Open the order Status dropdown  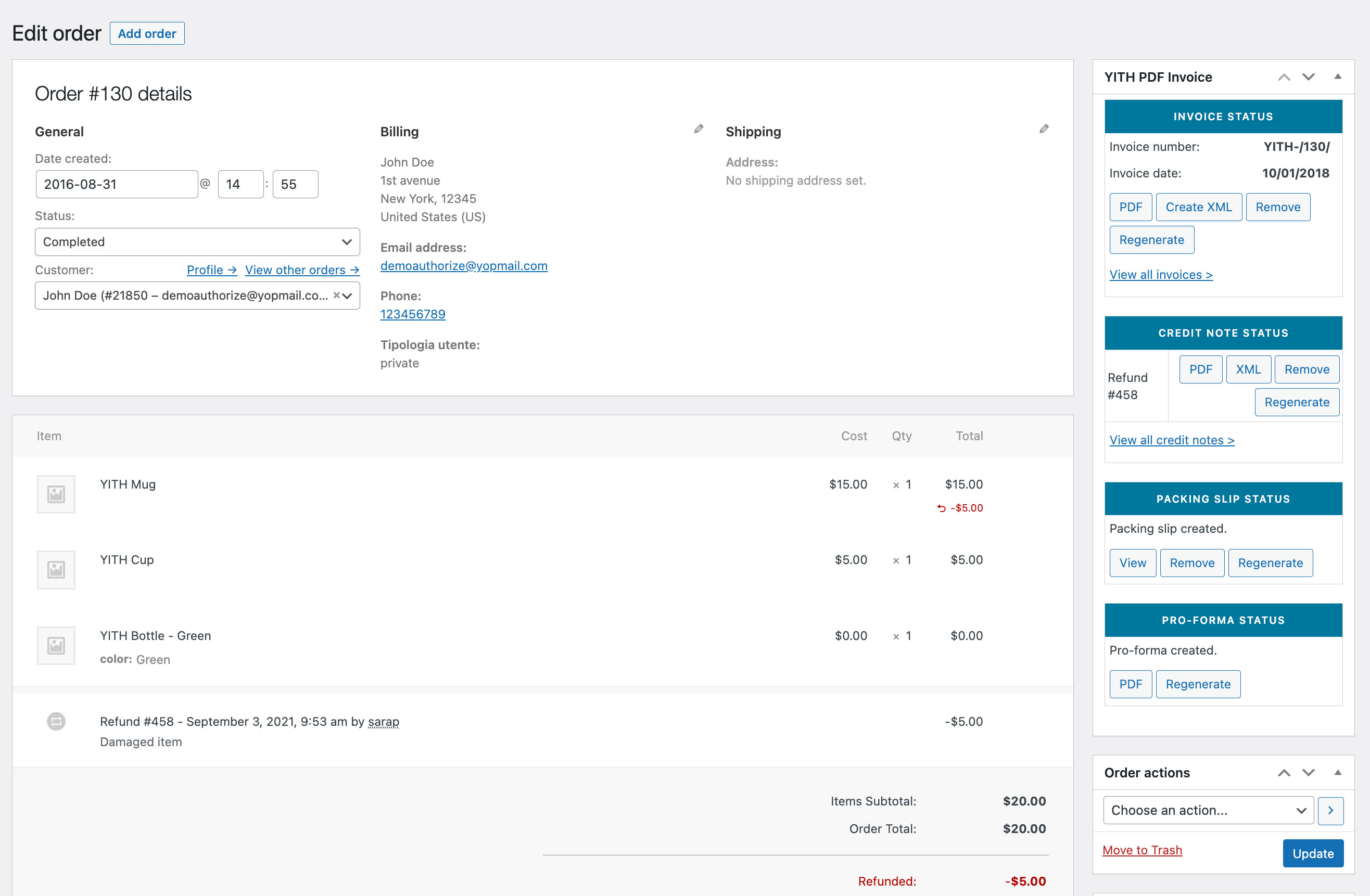tap(197, 242)
